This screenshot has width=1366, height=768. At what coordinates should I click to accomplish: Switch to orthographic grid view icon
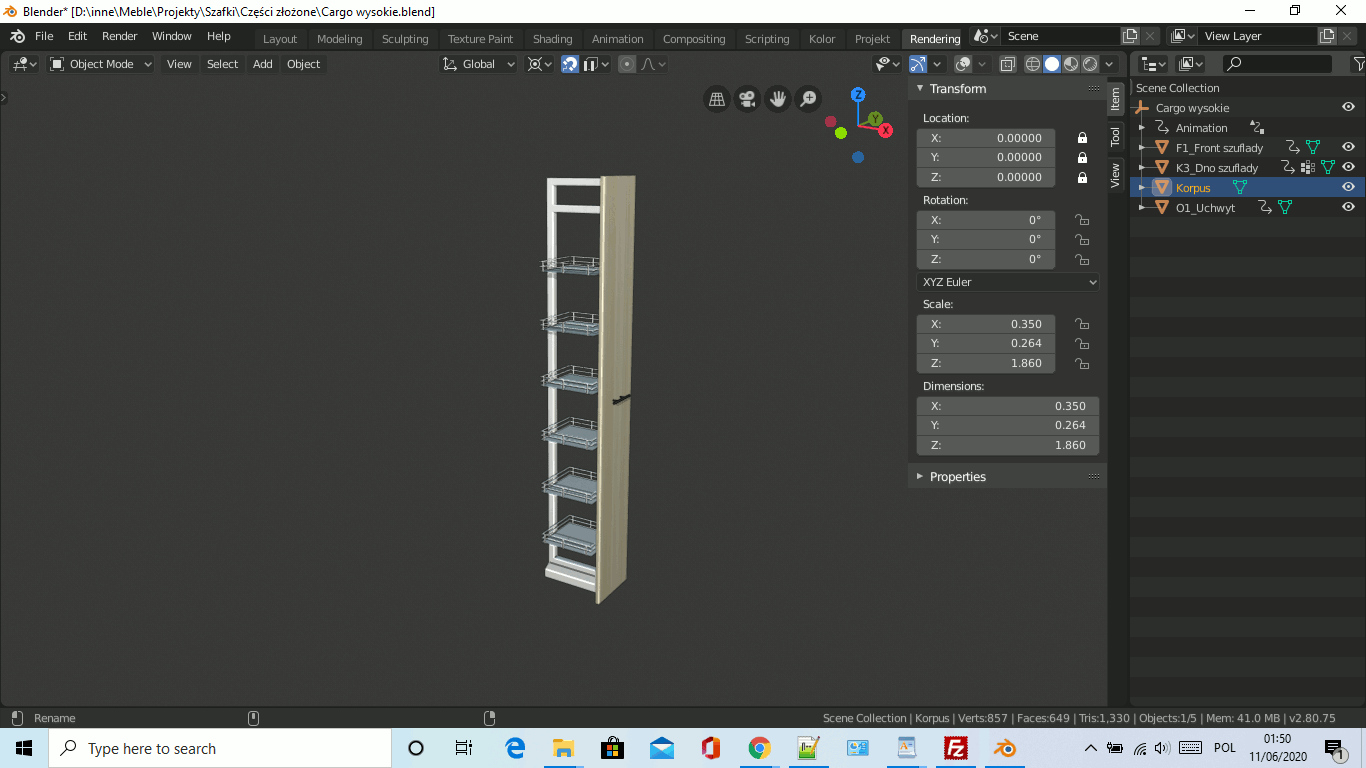(x=716, y=99)
